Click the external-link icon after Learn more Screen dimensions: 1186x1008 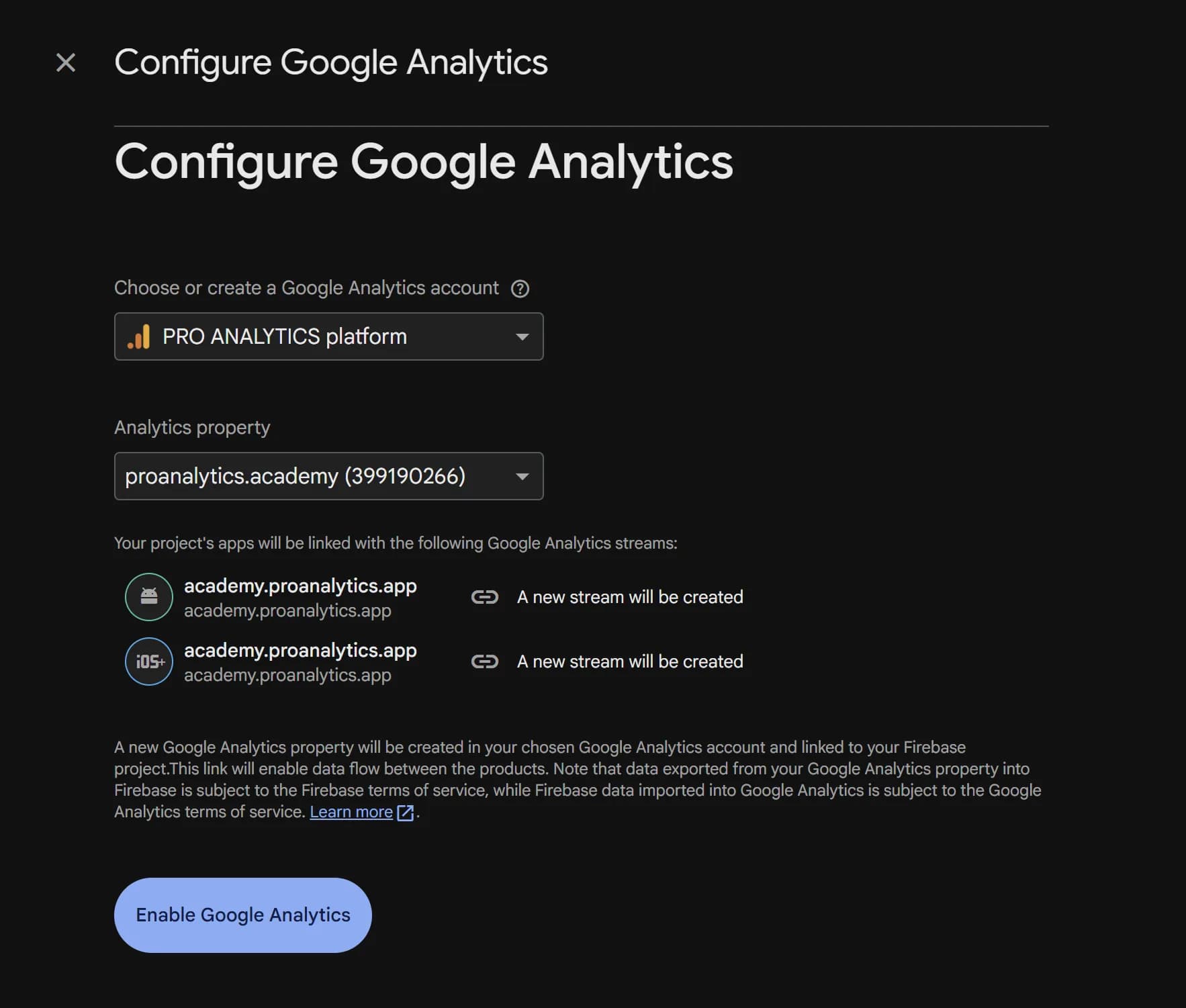405,812
